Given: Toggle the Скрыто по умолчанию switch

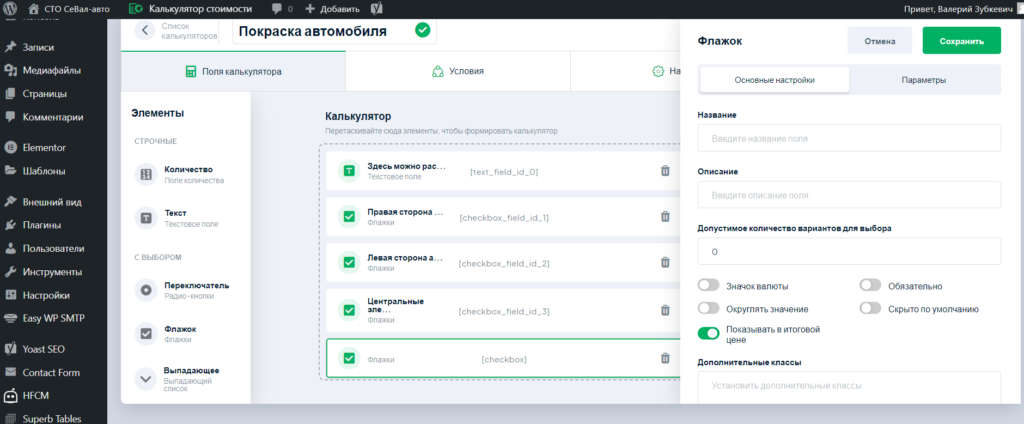Looking at the screenshot, I should tap(871, 308).
